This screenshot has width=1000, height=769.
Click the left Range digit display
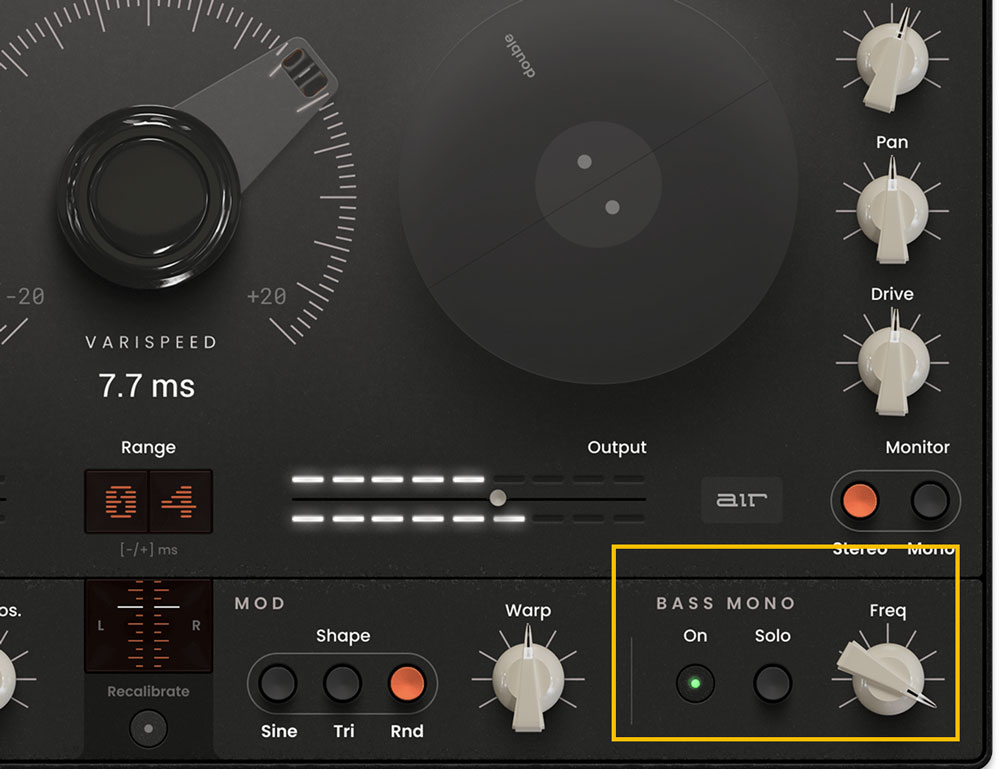click(117, 501)
